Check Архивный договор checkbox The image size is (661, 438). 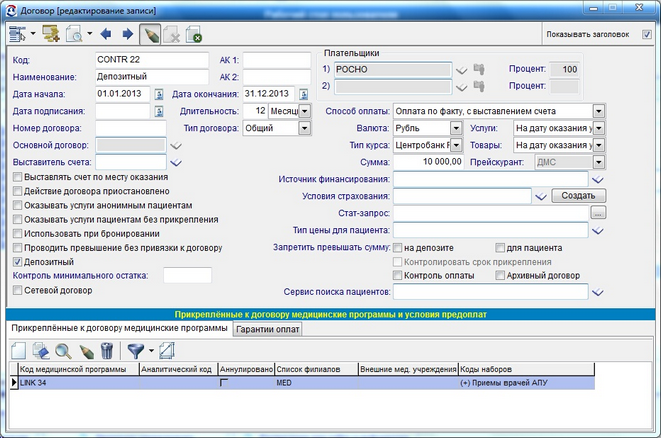500,275
